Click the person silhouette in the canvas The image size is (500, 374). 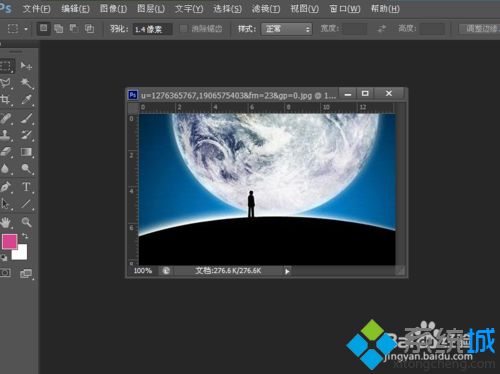coord(251,204)
